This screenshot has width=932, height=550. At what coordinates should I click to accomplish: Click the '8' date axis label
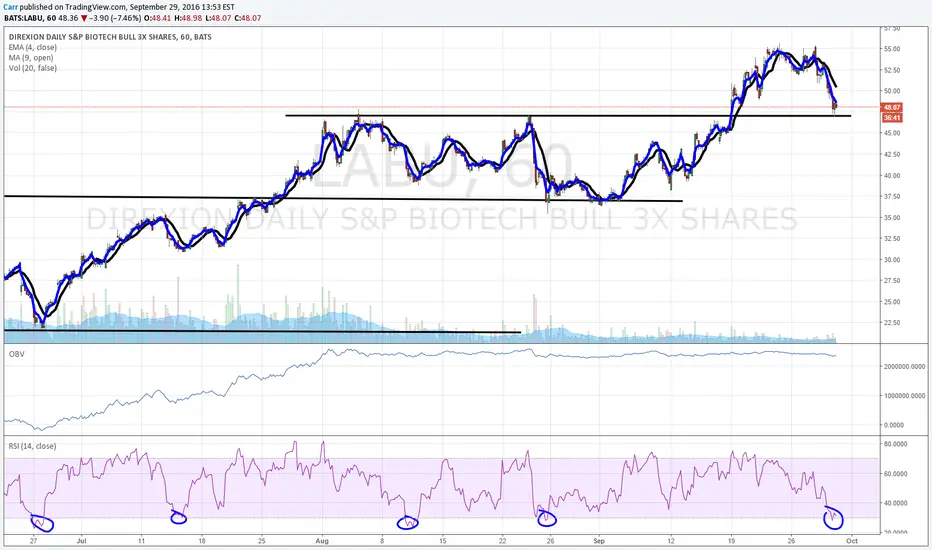point(382,541)
